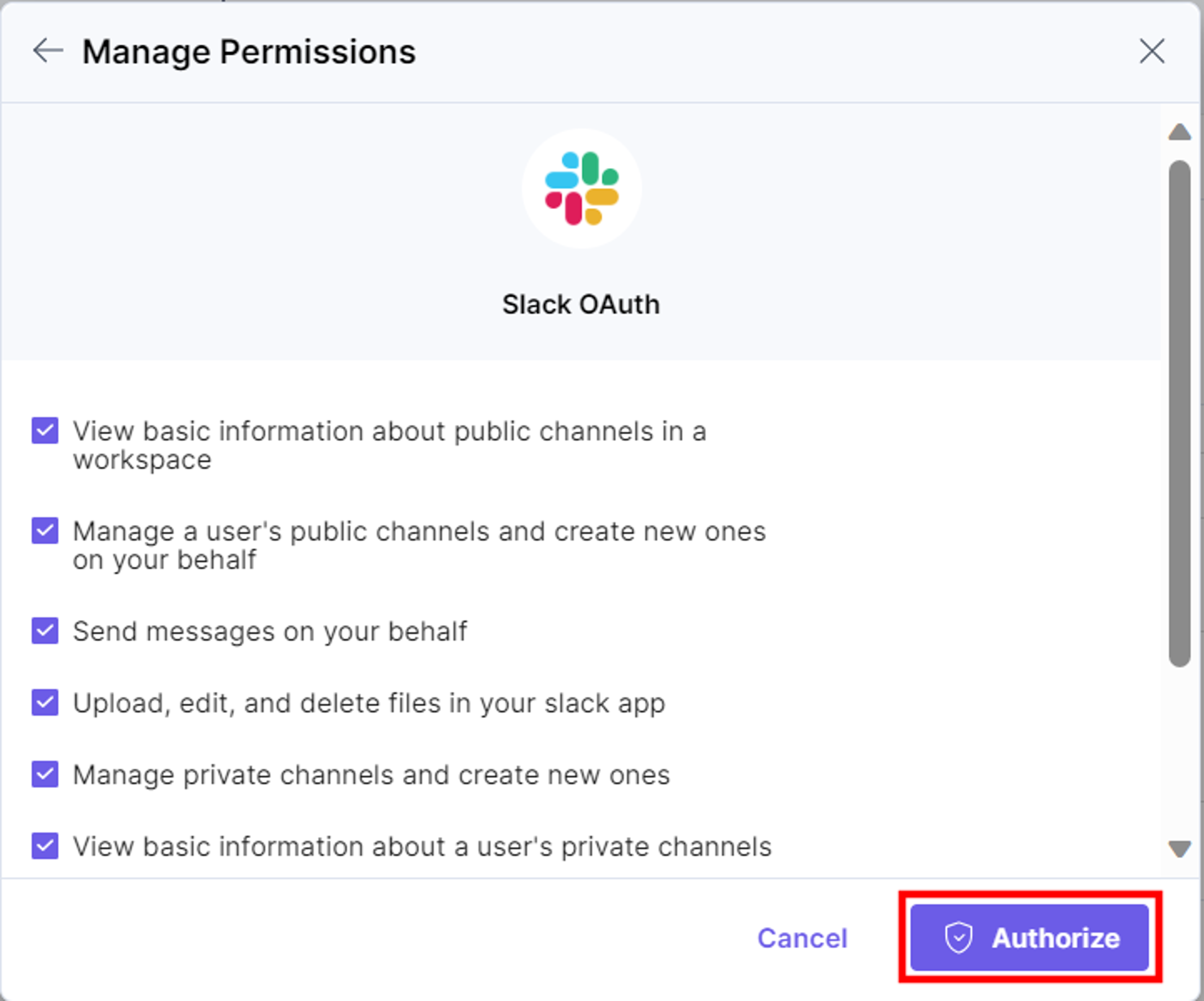The height and width of the screenshot is (1001, 1204).
Task: Click the Cancel link
Action: tap(802, 939)
